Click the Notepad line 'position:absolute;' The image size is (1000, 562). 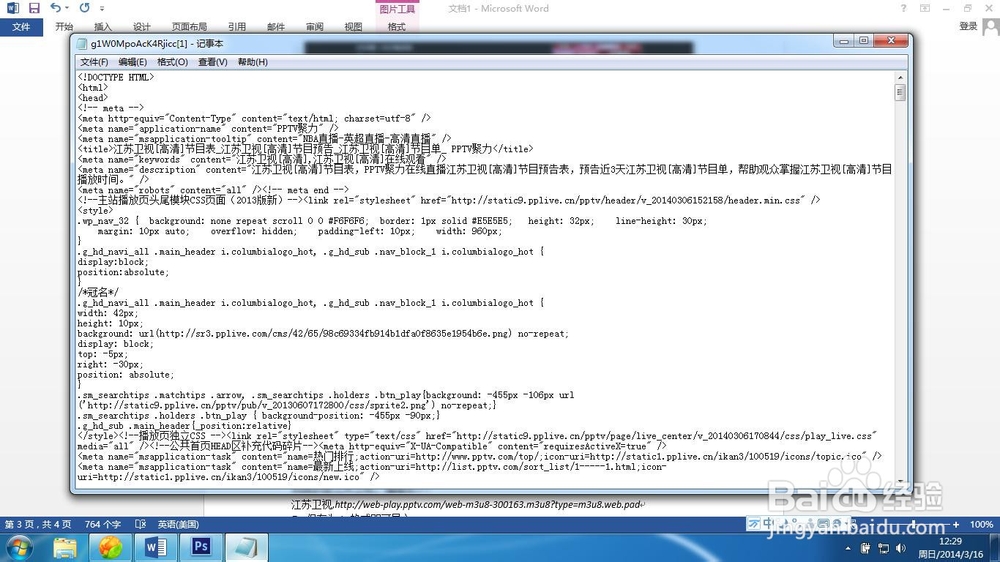(123, 272)
